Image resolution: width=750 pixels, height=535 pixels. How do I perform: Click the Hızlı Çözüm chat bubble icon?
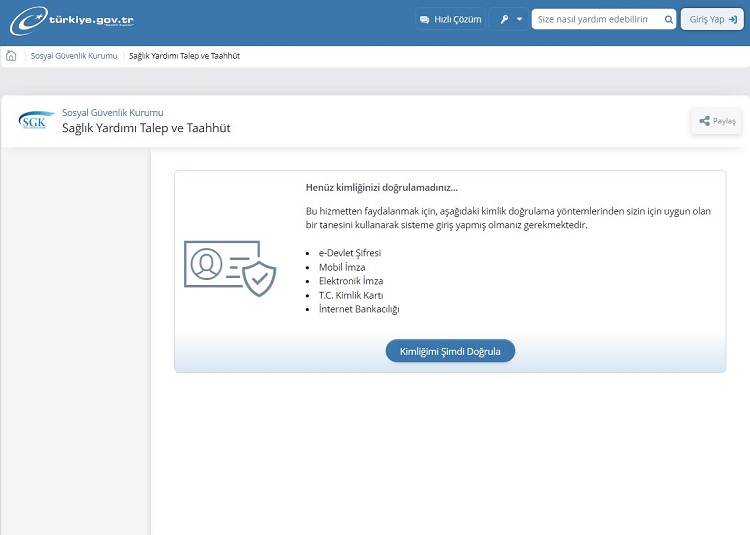click(x=424, y=19)
